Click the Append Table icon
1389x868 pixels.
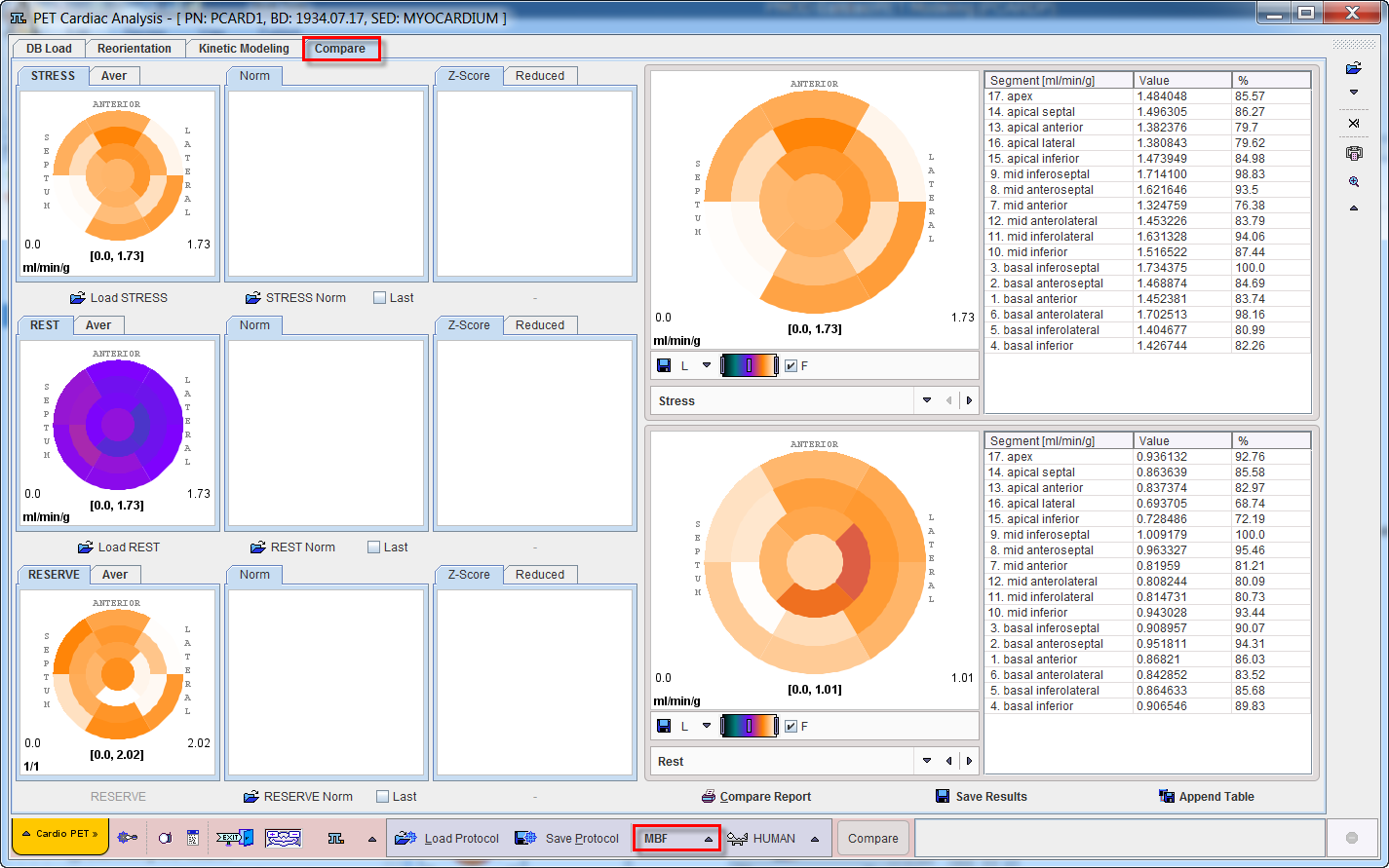(x=1167, y=797)
